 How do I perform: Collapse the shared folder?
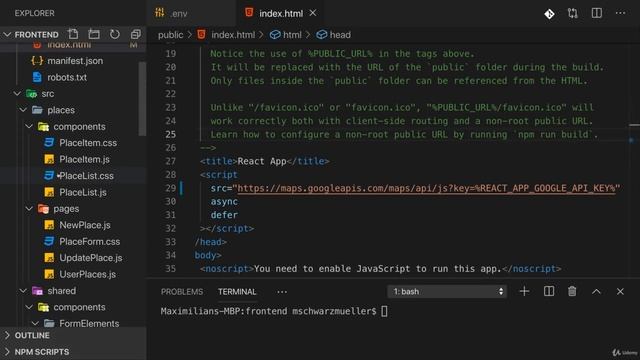[23, 291]
